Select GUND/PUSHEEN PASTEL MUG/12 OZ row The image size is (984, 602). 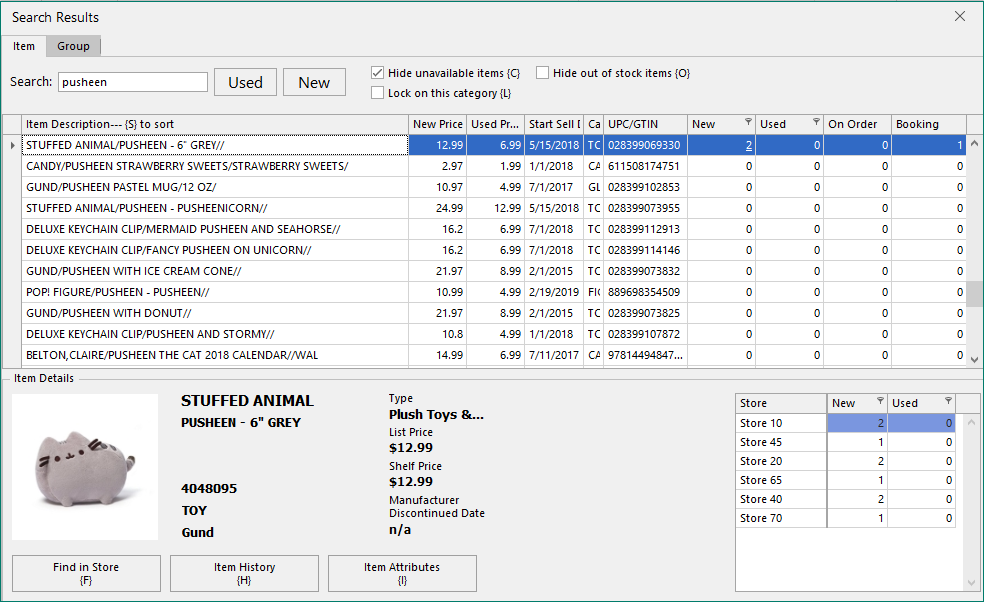[x=494, y=187]
